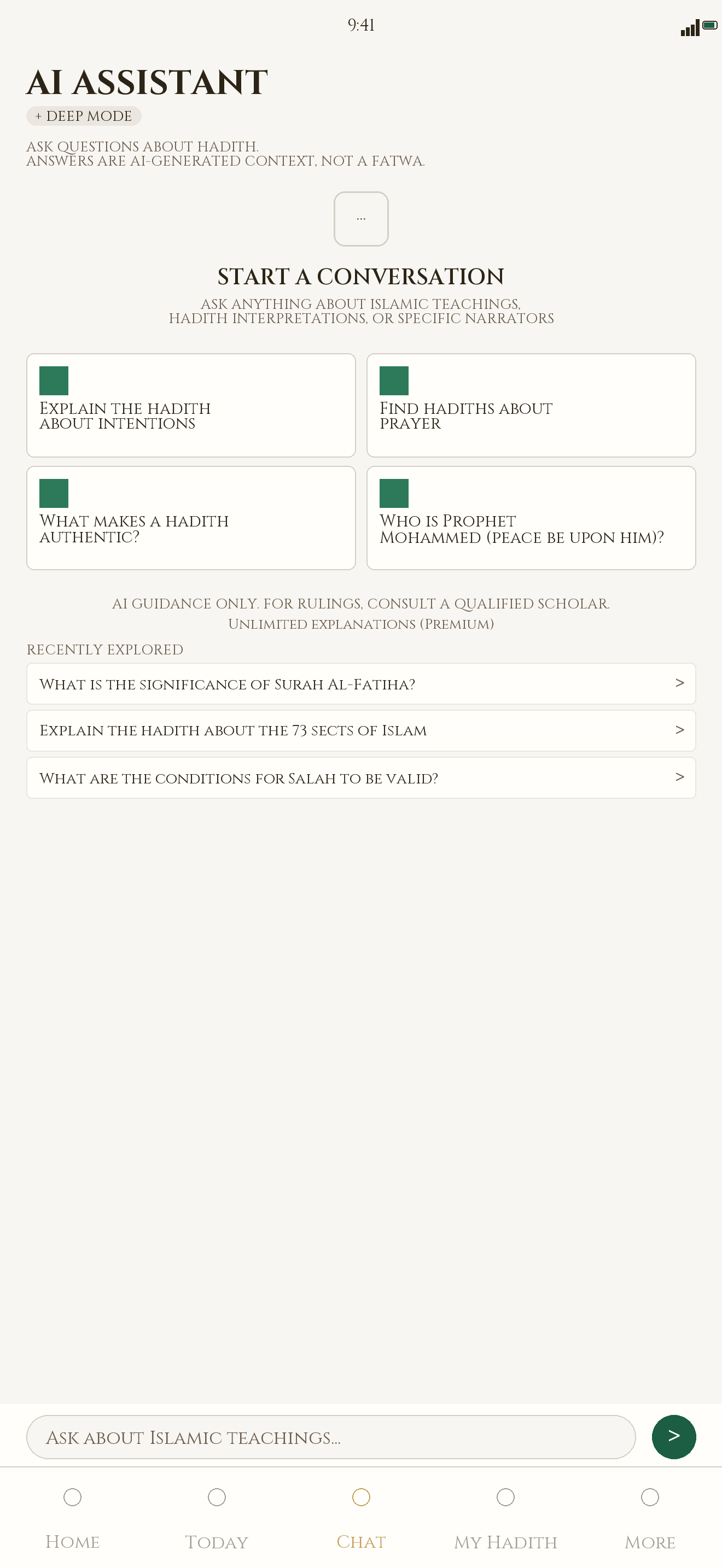Image resolution: width=722 pixels, height=1568 pixels.
Task: Toggle the Deep Mode chip
Action: [x=84, y=116]
